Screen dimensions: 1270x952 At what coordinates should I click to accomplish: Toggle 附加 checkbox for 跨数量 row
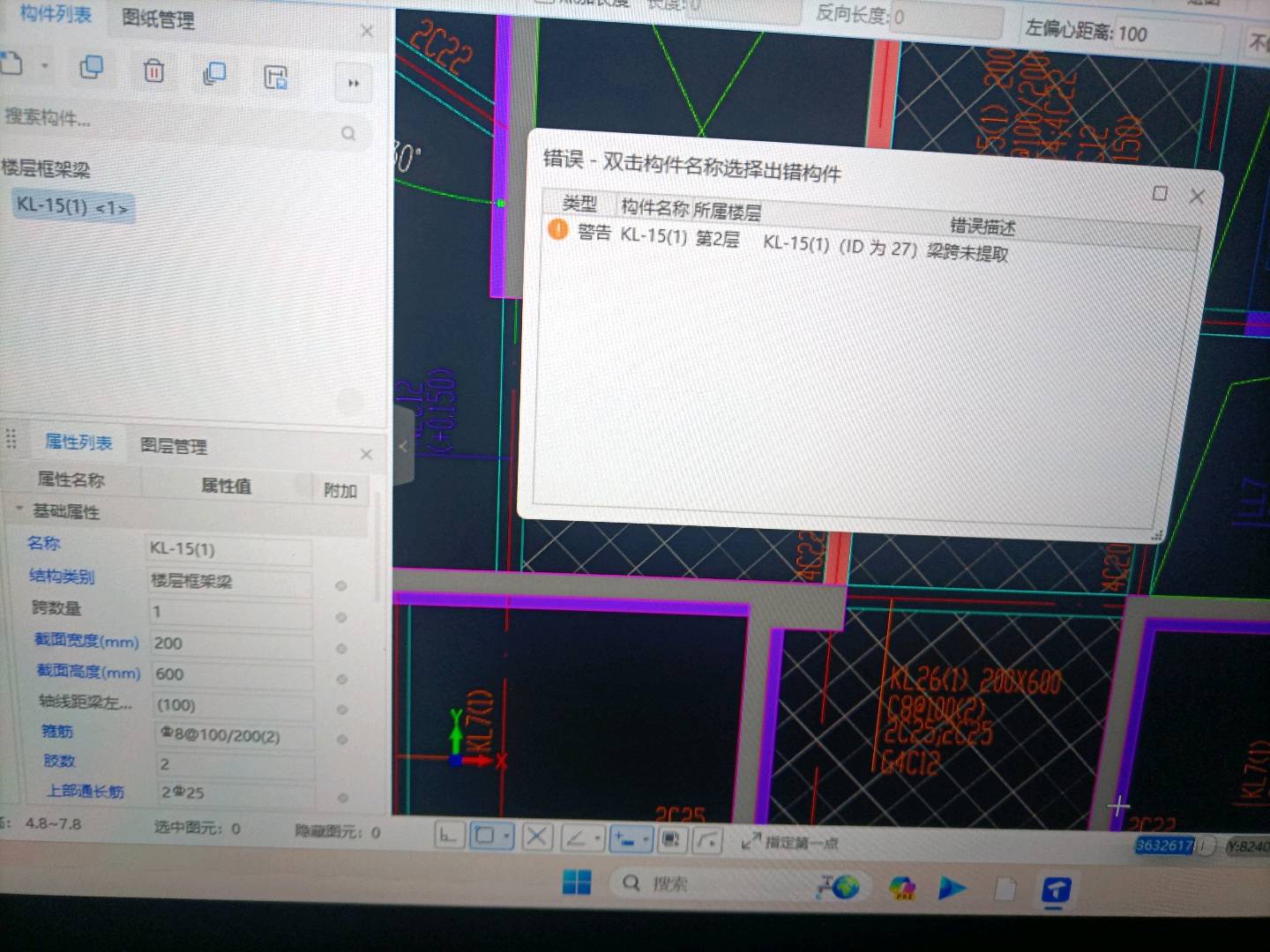pyautogui.click(x=340, y=618)
